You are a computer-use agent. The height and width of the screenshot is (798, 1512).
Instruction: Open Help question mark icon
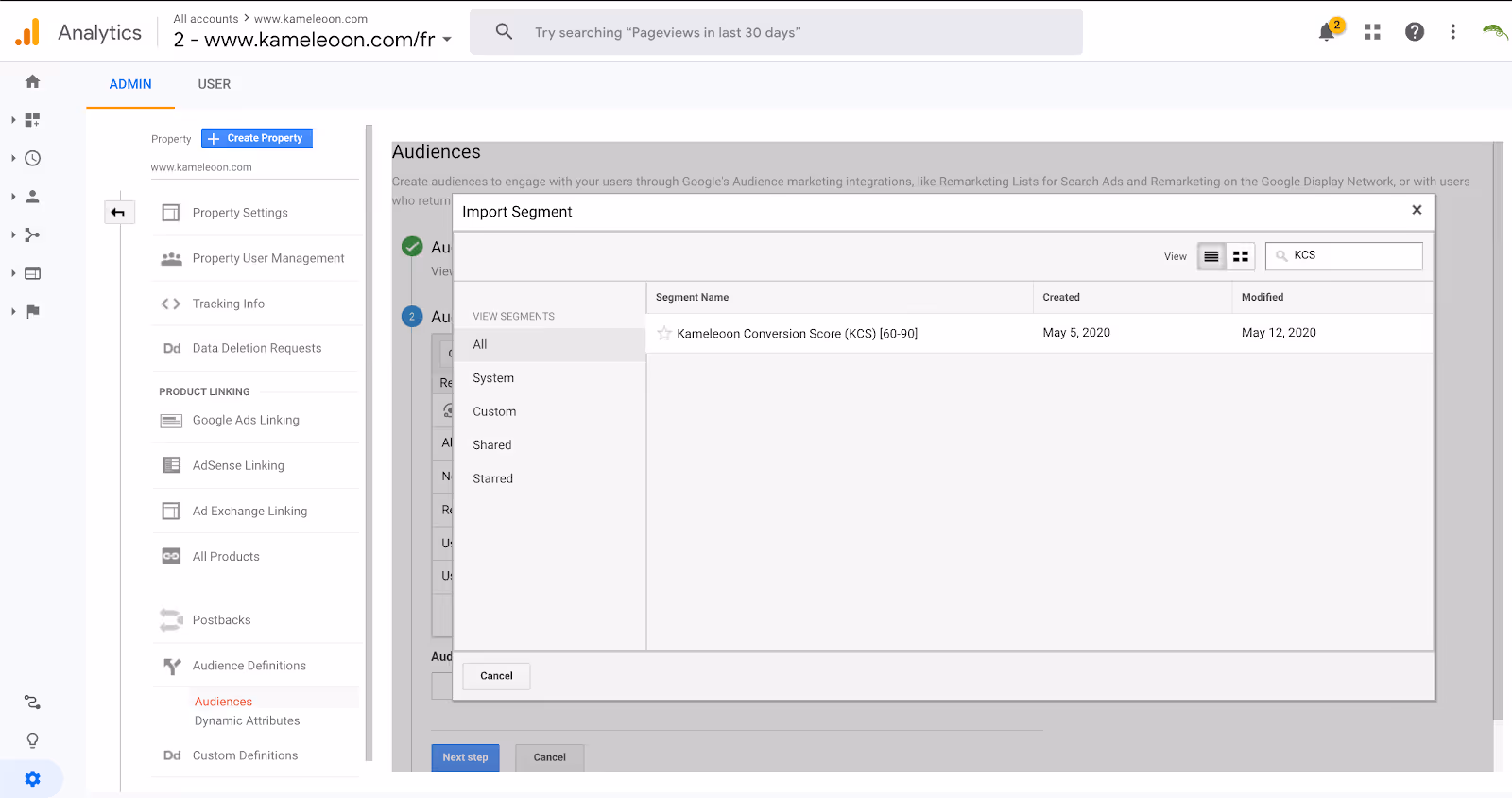(1415, 32)
